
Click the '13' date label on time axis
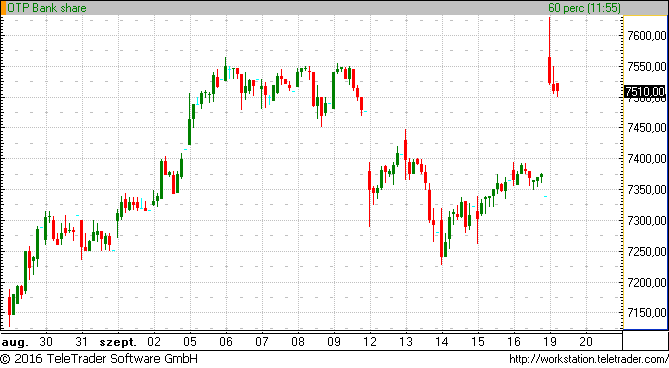(x=406, y=342)
